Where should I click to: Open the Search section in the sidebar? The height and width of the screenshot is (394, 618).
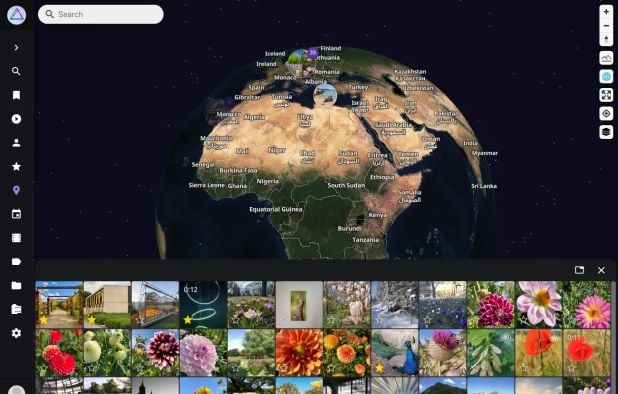pos(16,71)
